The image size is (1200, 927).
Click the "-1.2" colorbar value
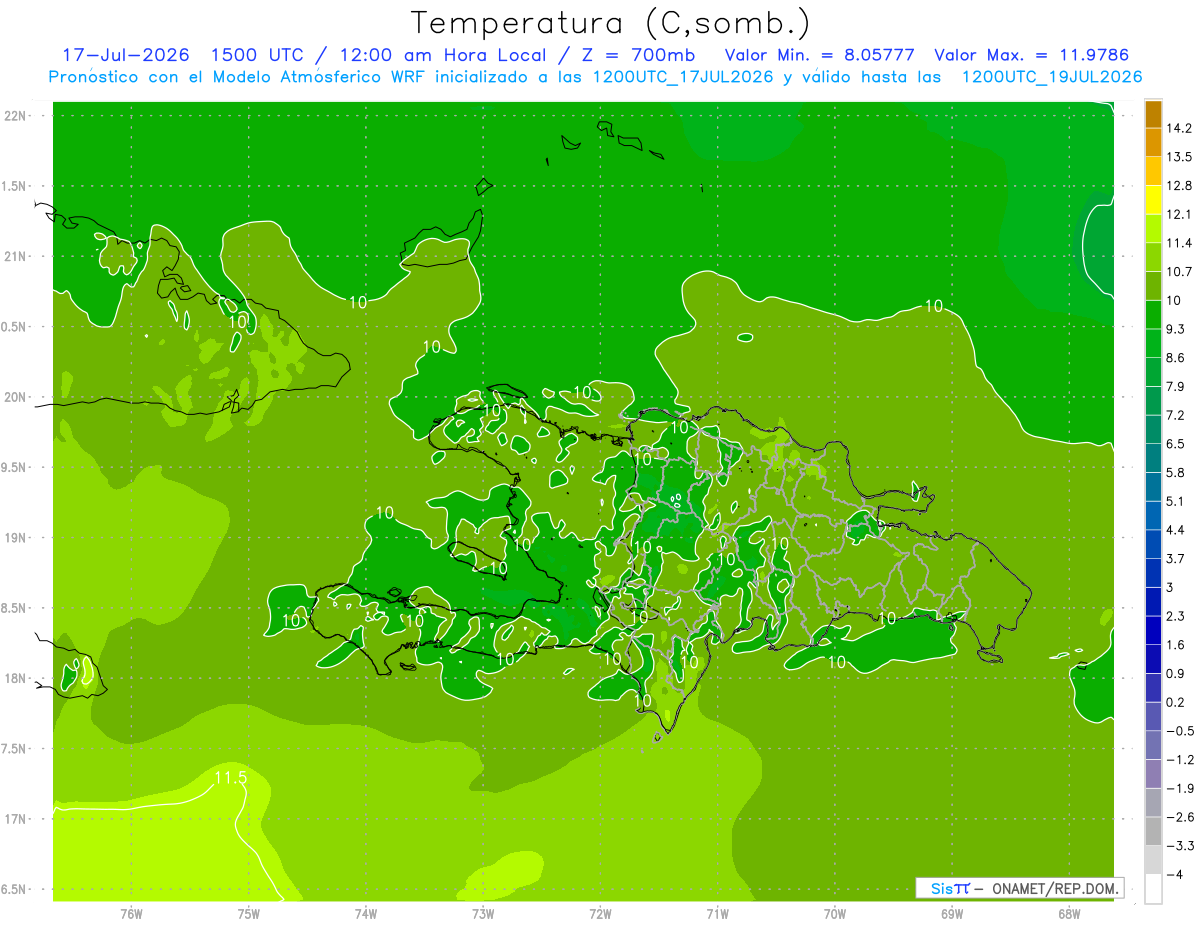click(1179, 759)
